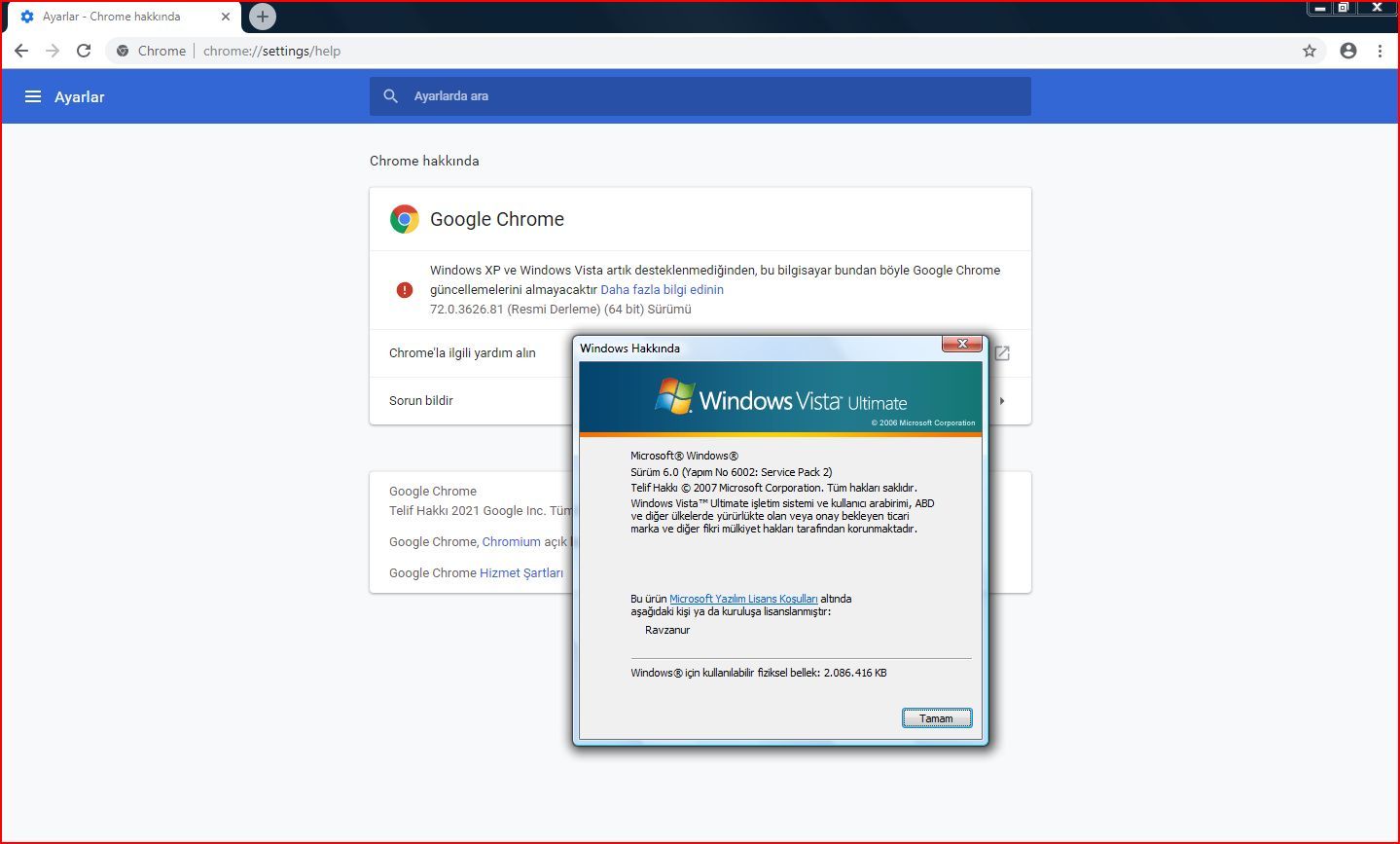Open the external link icon for Chrome help
Viewport: 1400px width, 844px height.
coord(1002,353)
